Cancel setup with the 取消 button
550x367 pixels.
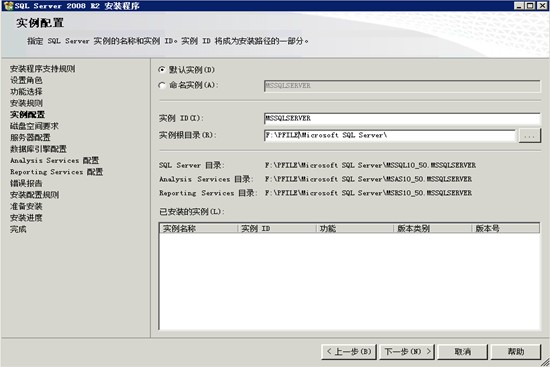pyautogui.click(x=463, y=352)
